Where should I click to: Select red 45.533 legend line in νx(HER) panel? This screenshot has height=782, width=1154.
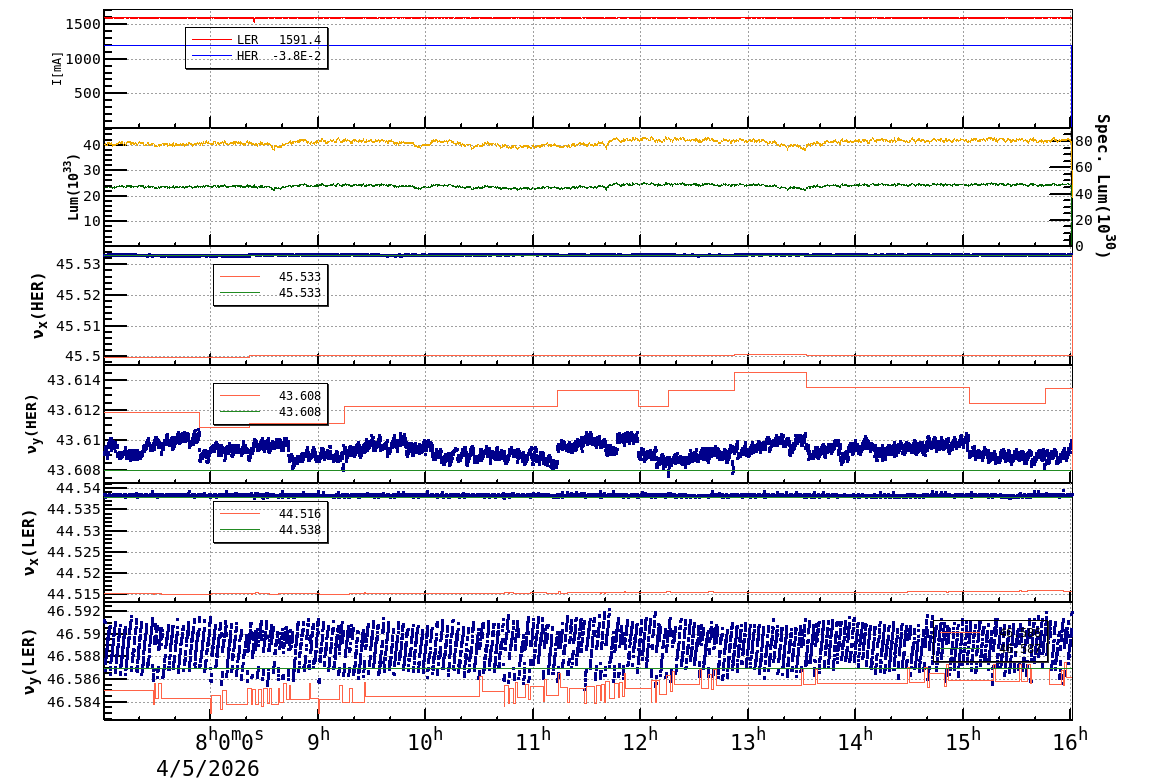click(x=270, y=276)
